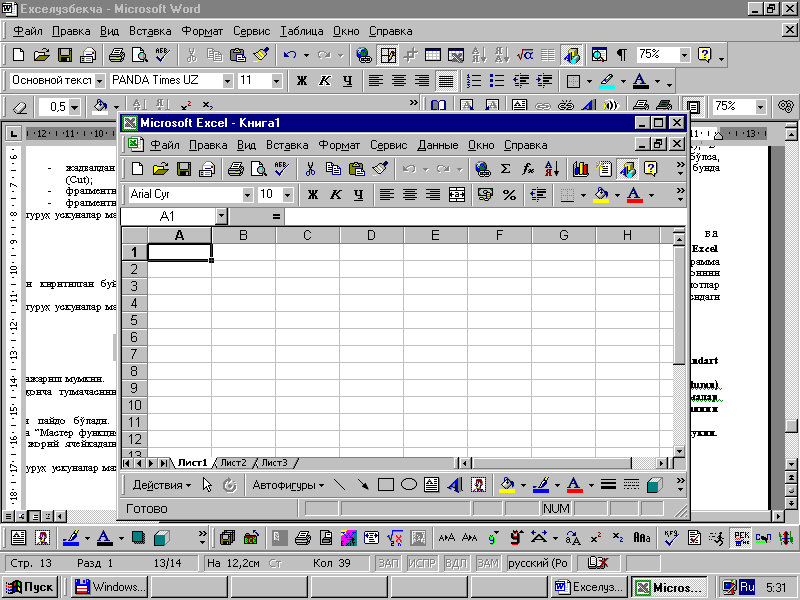Open Excel's Paste Function fx icon
Screen dimensions: 800x600
pyautogui.click(x=528, y=169)
